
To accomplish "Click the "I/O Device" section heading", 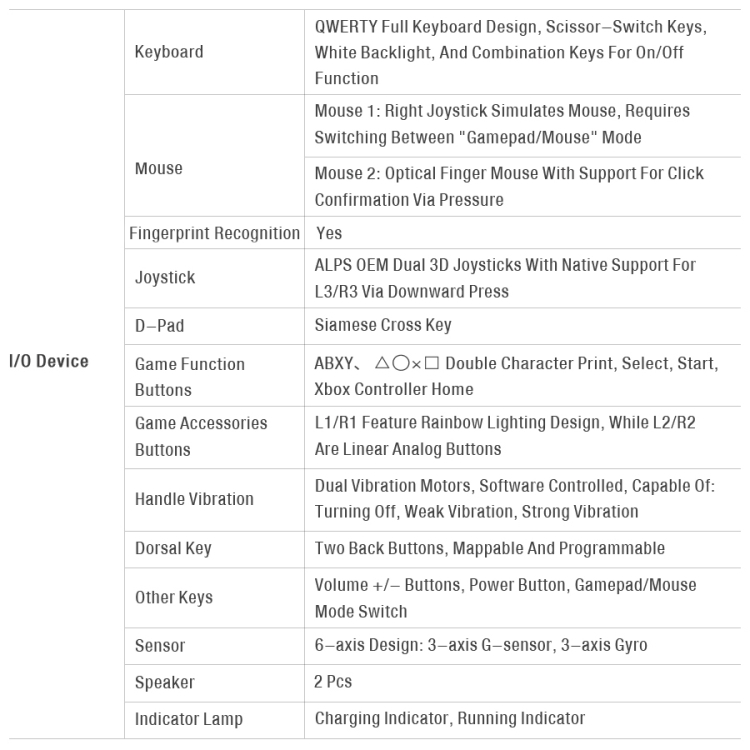I will [x=49, y=361].
